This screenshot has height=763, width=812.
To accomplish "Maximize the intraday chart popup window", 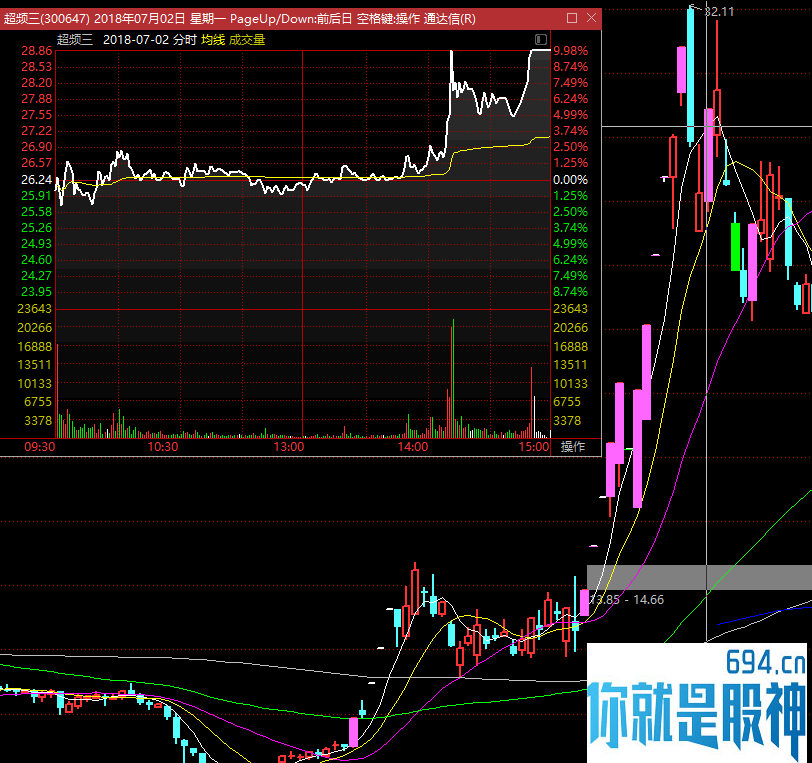I will pyautogui.click(x=572, y=18).
